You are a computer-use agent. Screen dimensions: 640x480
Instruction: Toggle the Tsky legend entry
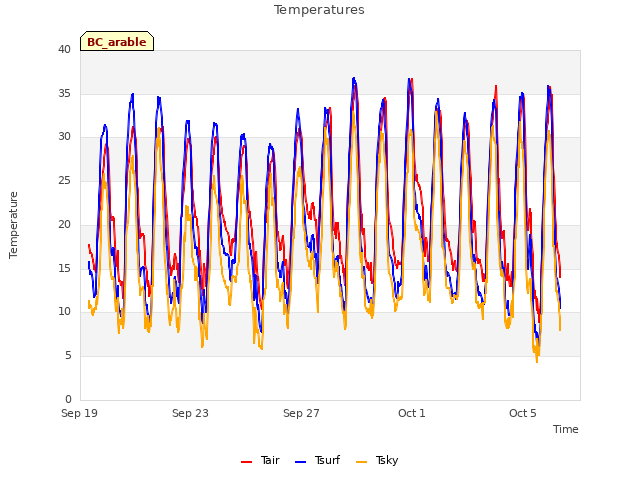(377, 460)
